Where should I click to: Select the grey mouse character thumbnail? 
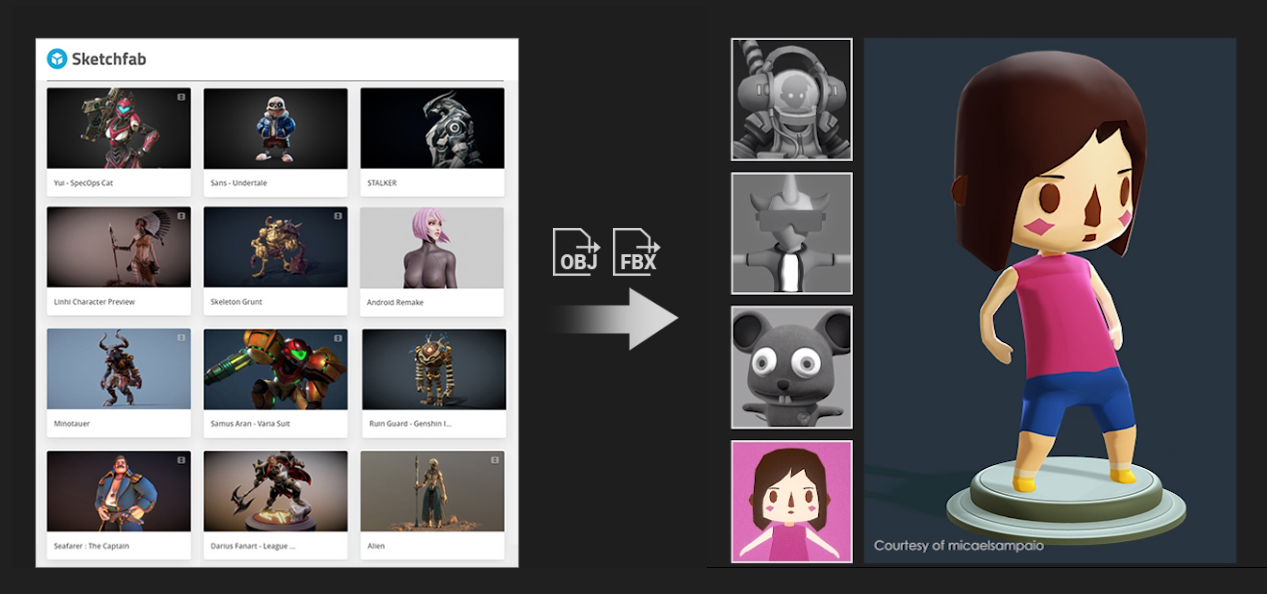(x=792, y=367)
